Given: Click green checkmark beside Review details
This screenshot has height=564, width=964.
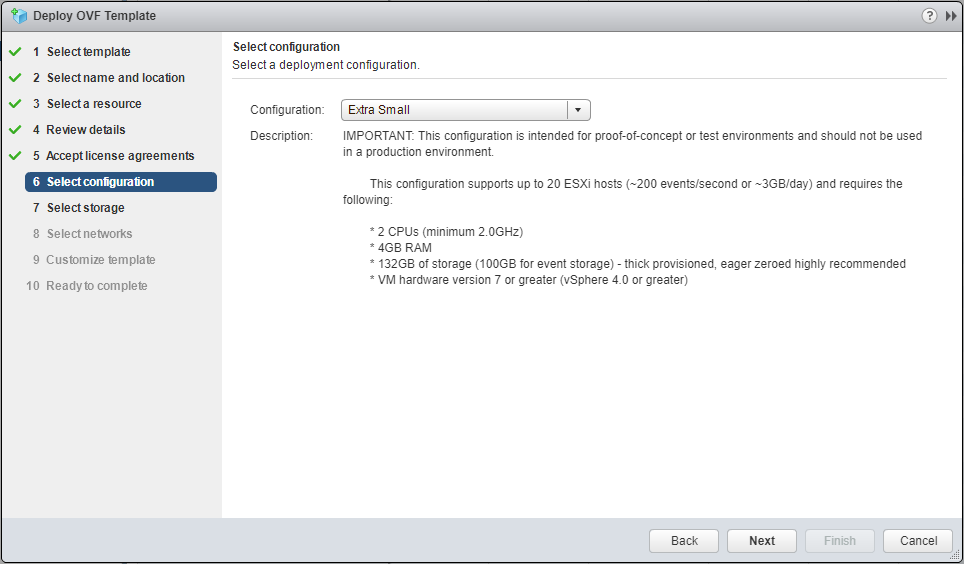Looking at the screenshot, I should [15, 130].
